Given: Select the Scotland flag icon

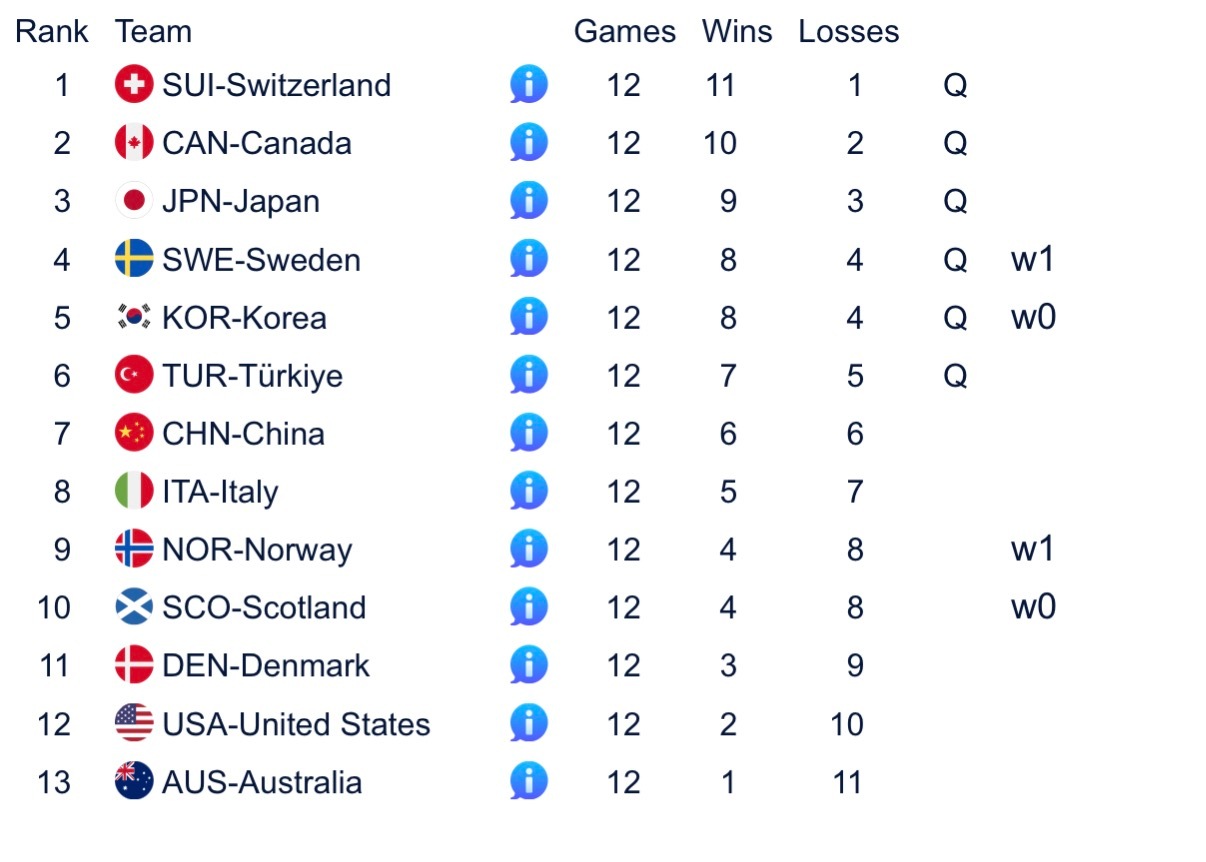Looking at the screenshot, I should coord(134,607).
